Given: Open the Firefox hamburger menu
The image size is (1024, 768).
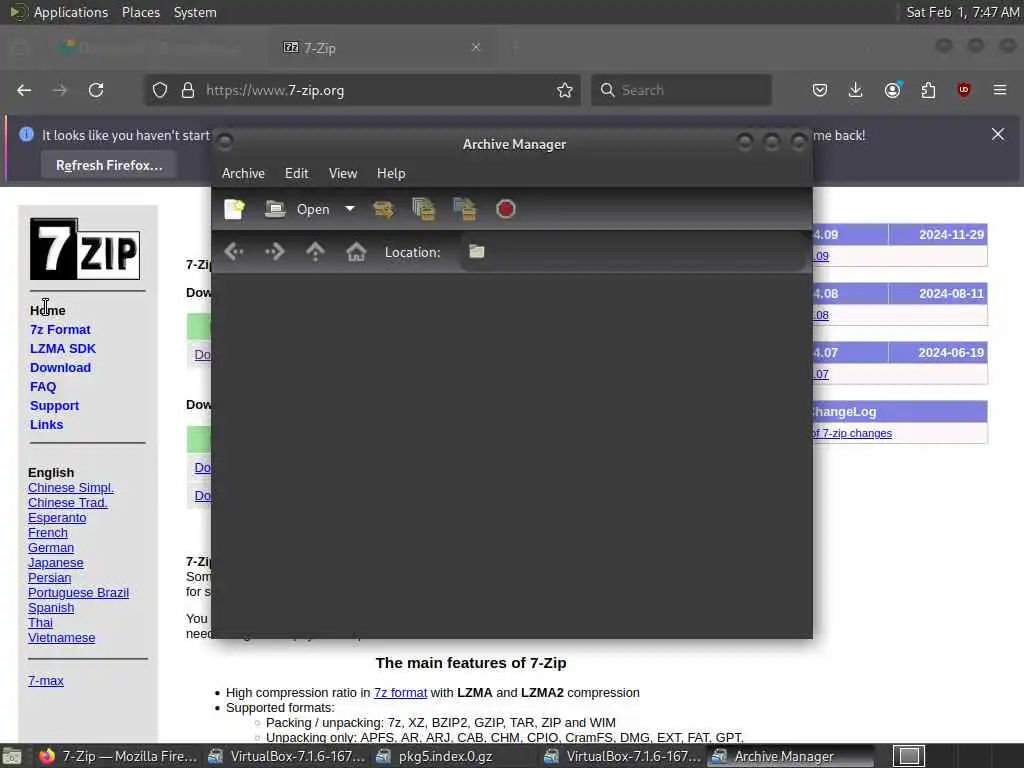Looking at the screenshot, I should tap(1000, 90).
